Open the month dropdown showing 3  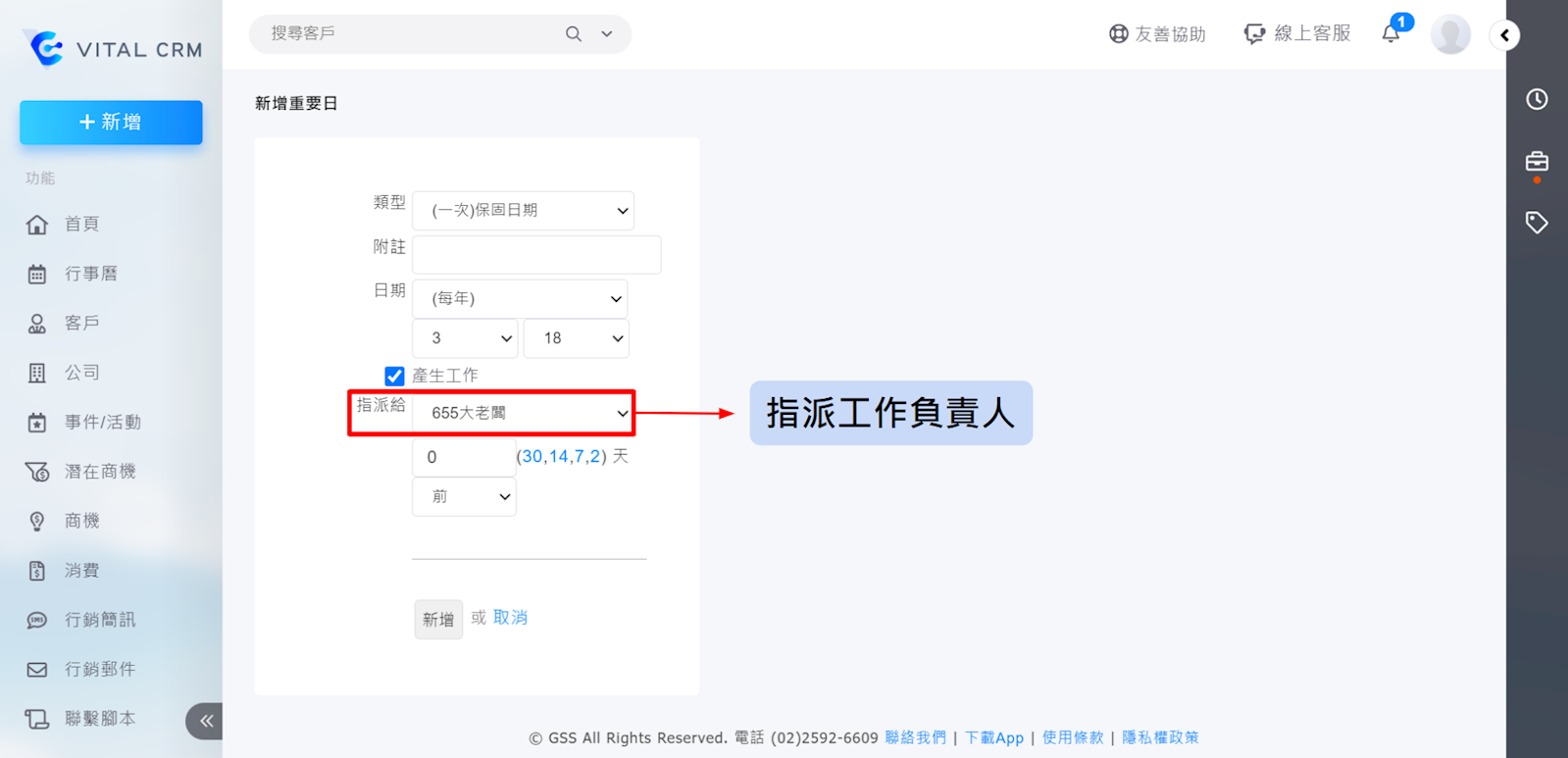465,338
